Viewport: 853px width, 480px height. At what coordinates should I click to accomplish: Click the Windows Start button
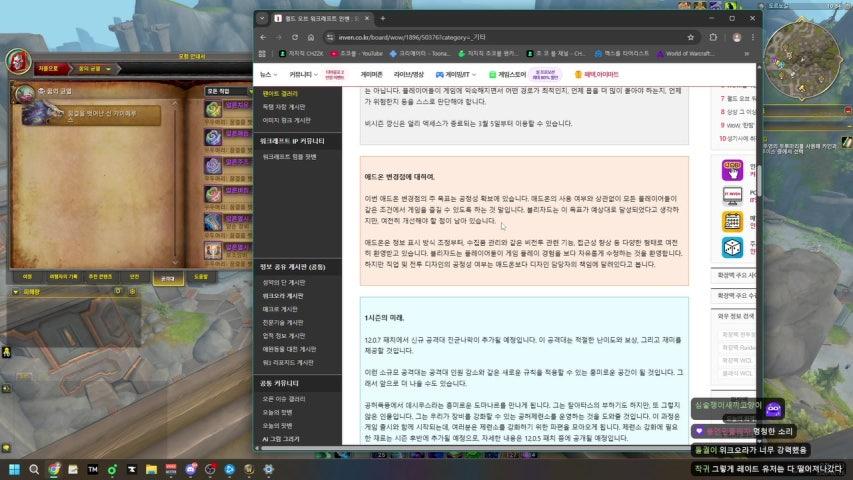[x=15, y=469]
